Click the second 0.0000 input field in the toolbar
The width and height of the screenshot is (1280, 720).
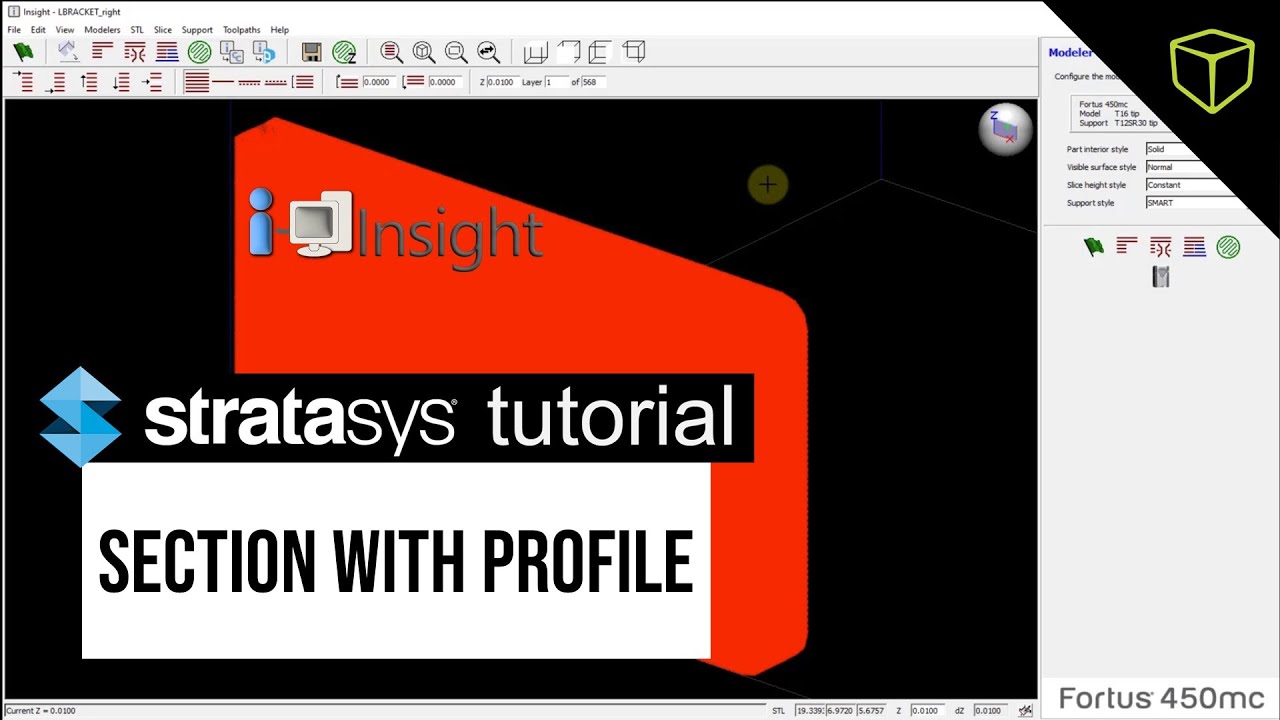point(445,82)
